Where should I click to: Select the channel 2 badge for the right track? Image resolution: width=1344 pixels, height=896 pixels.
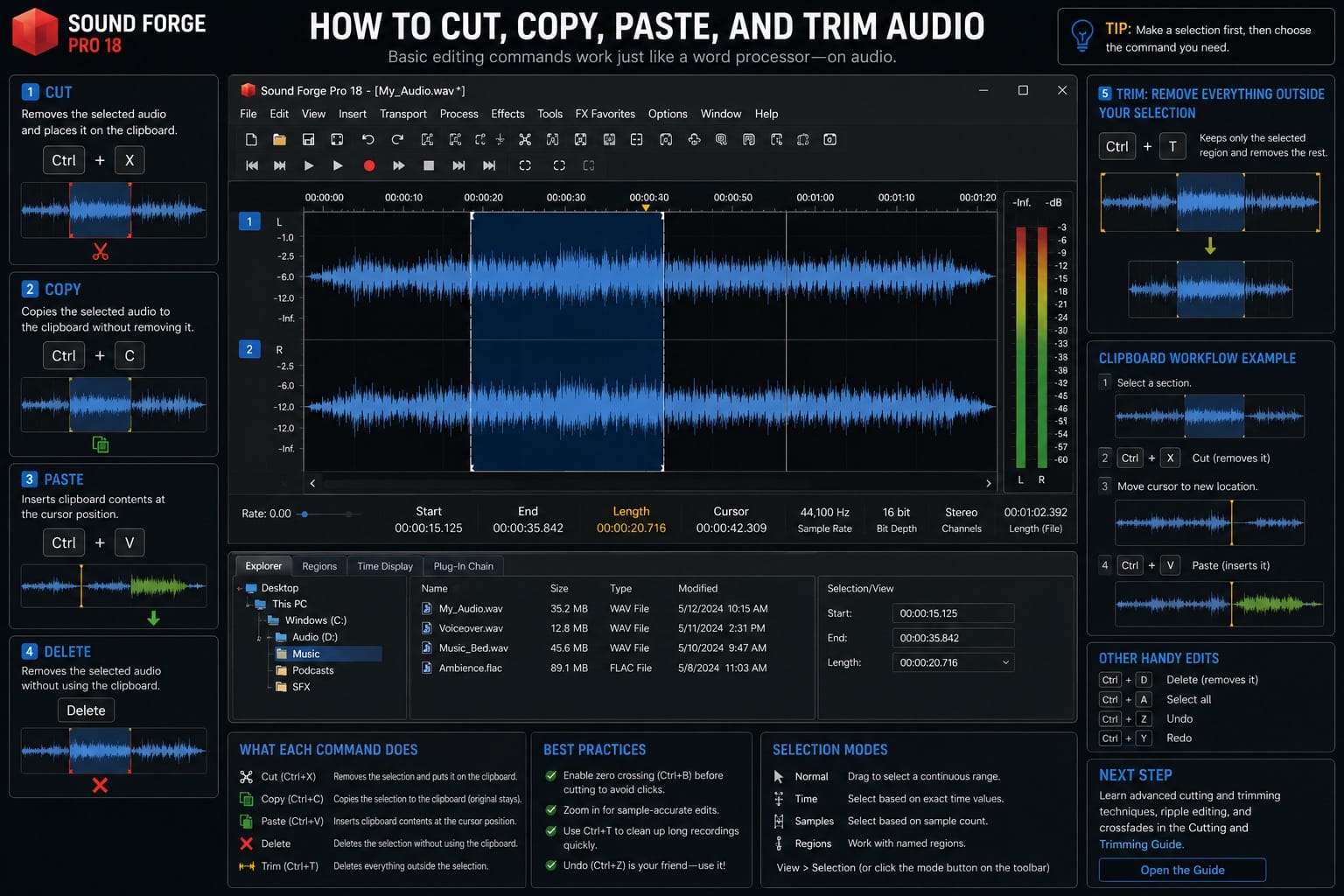pyautogui.click(x=249, y=349)
